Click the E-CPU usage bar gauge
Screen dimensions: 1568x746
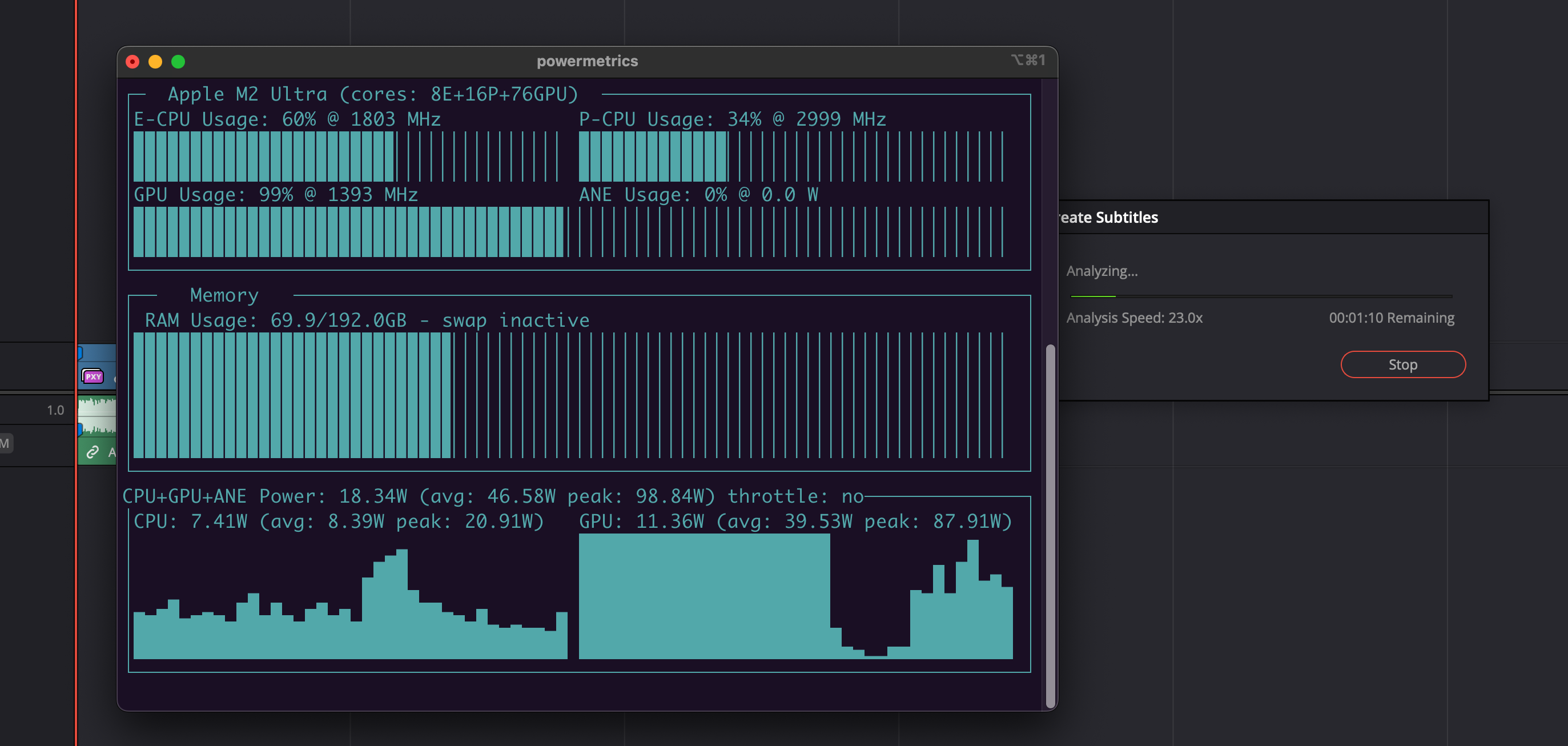345,157
